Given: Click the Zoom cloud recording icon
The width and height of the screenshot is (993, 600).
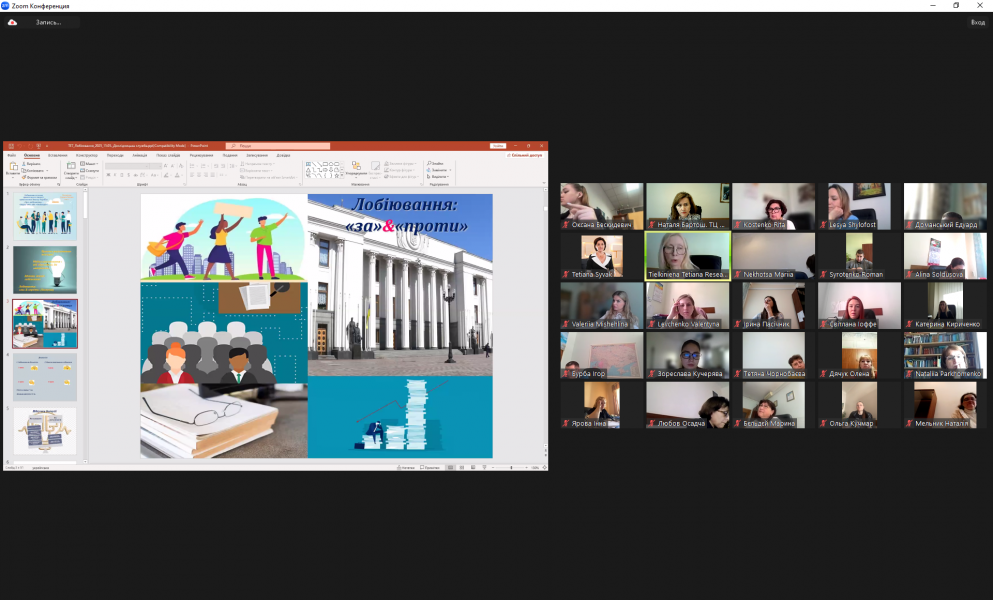Looking at the screenshot, I should click(x=12, y=22).
